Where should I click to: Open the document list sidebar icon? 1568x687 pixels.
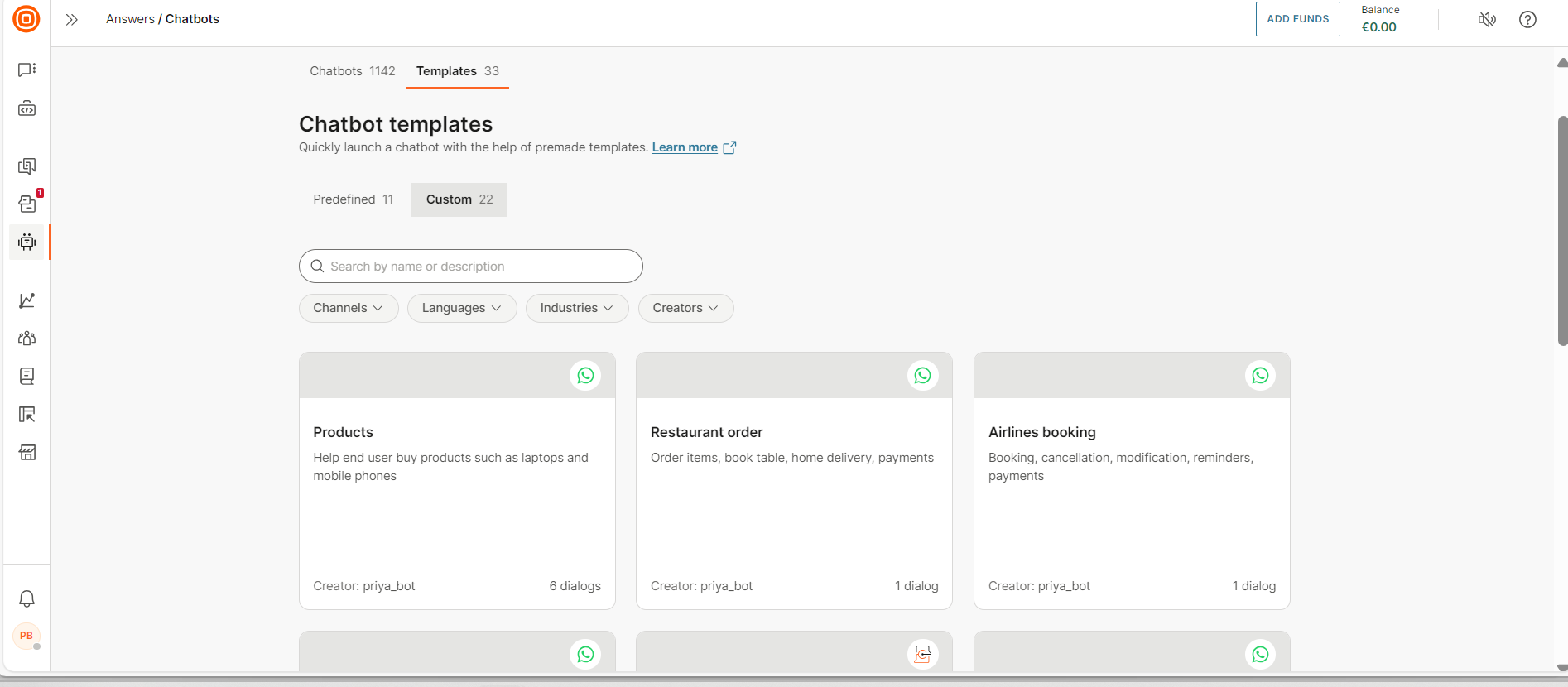27,377
